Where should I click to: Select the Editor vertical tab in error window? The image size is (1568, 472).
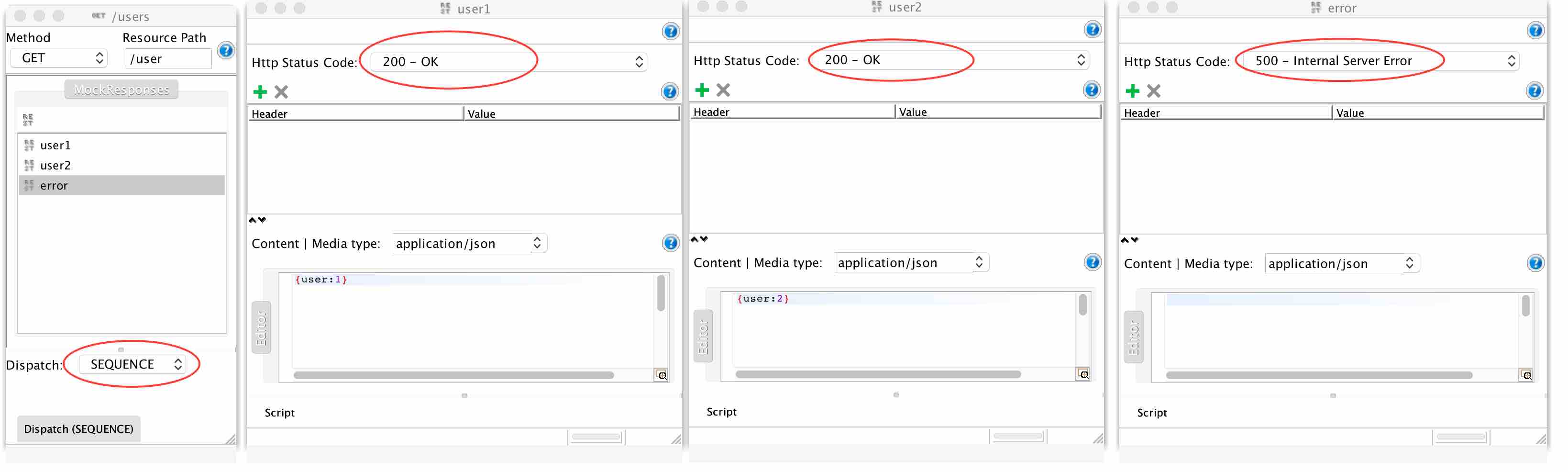[1133, 337]
